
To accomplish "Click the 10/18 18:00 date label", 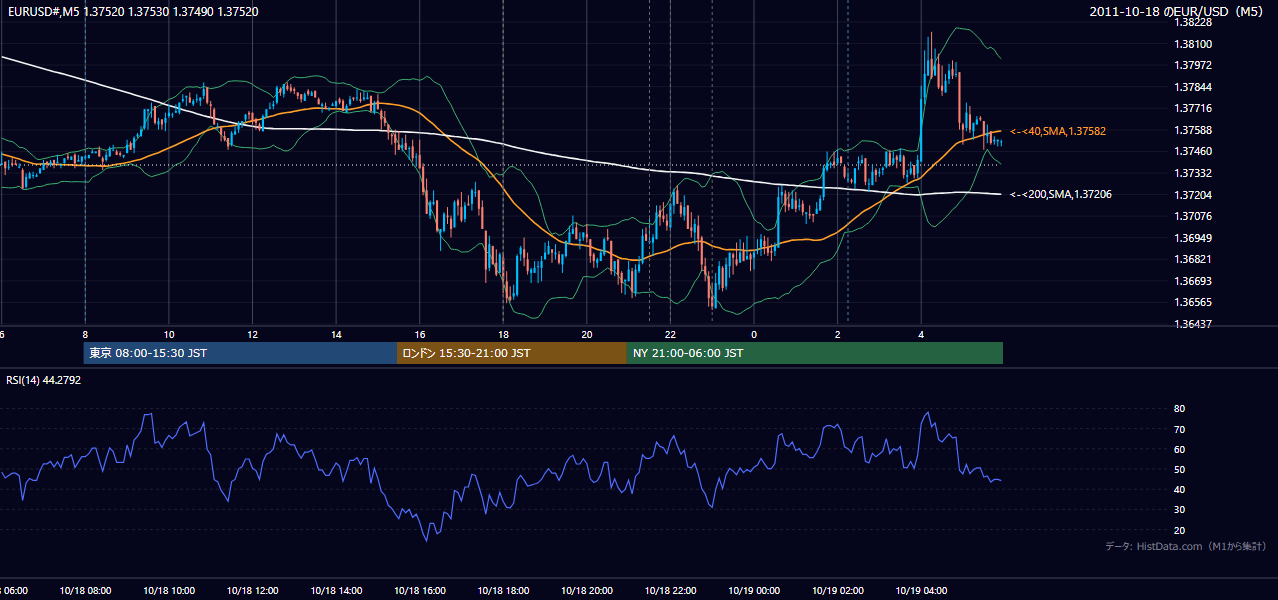I will (503, 591).
